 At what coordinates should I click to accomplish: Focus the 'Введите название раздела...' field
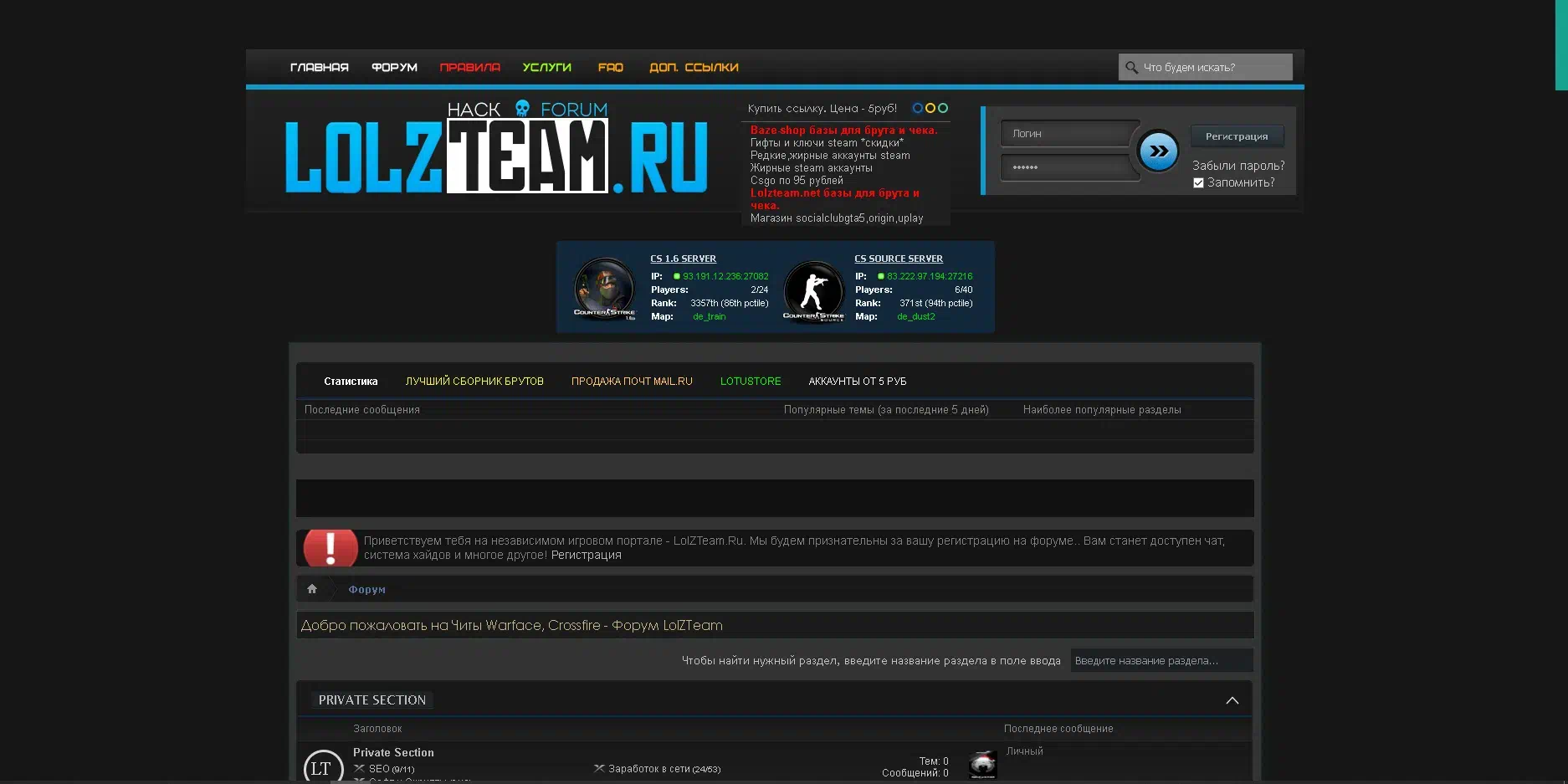pyautogui.click(x=1161, y=660)
